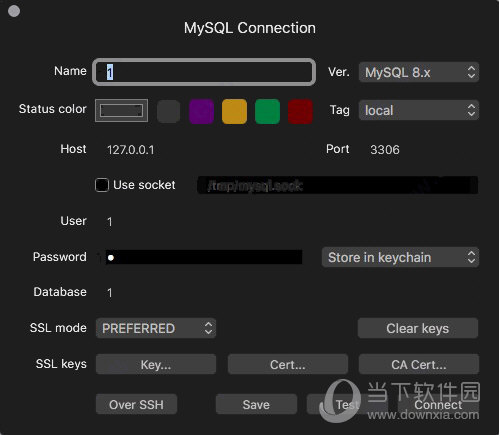Open the custom status color well
Image resolution: width=499 pixels, height=435 pixels.
[121, 110]
